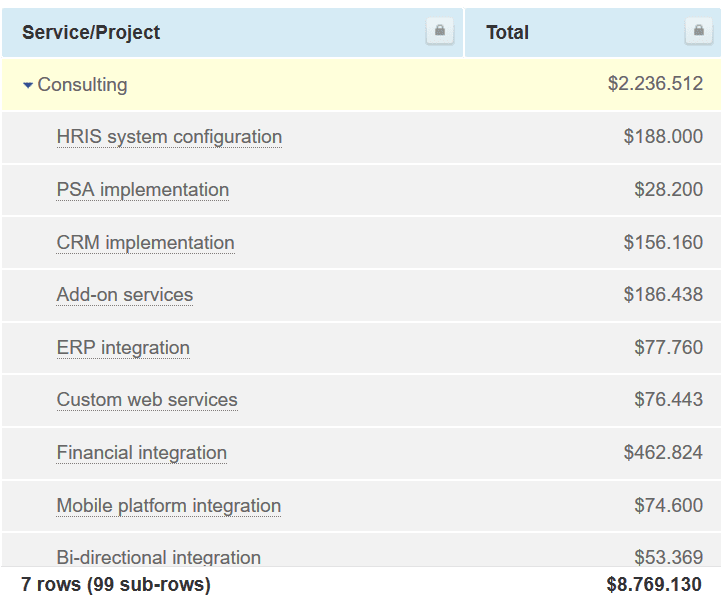Select the $28.200 total cell
This screenshot has width=726, height=597.
coord(669,189)
